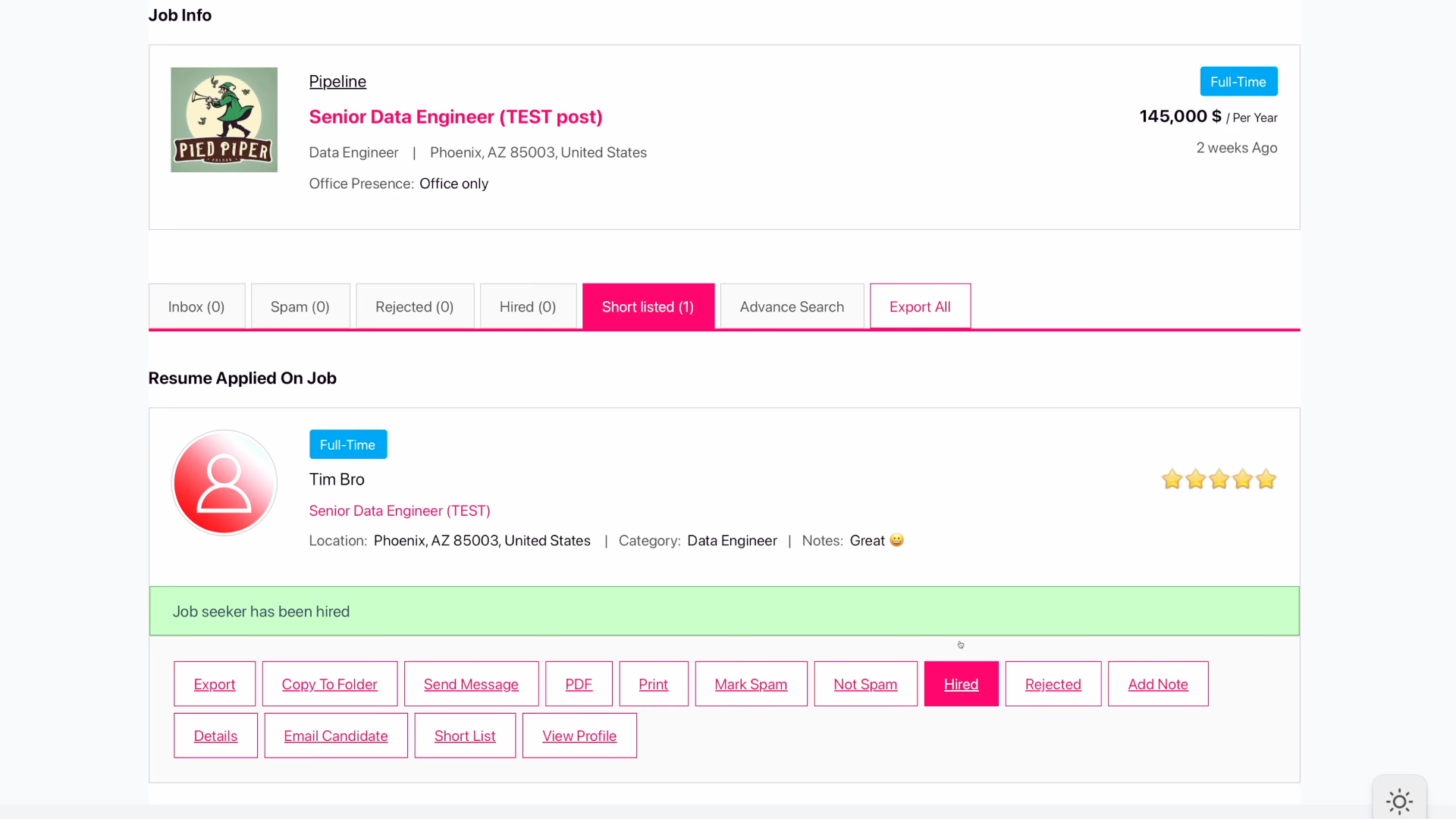
Task: Click the Export All button
Action: (920, 306)
